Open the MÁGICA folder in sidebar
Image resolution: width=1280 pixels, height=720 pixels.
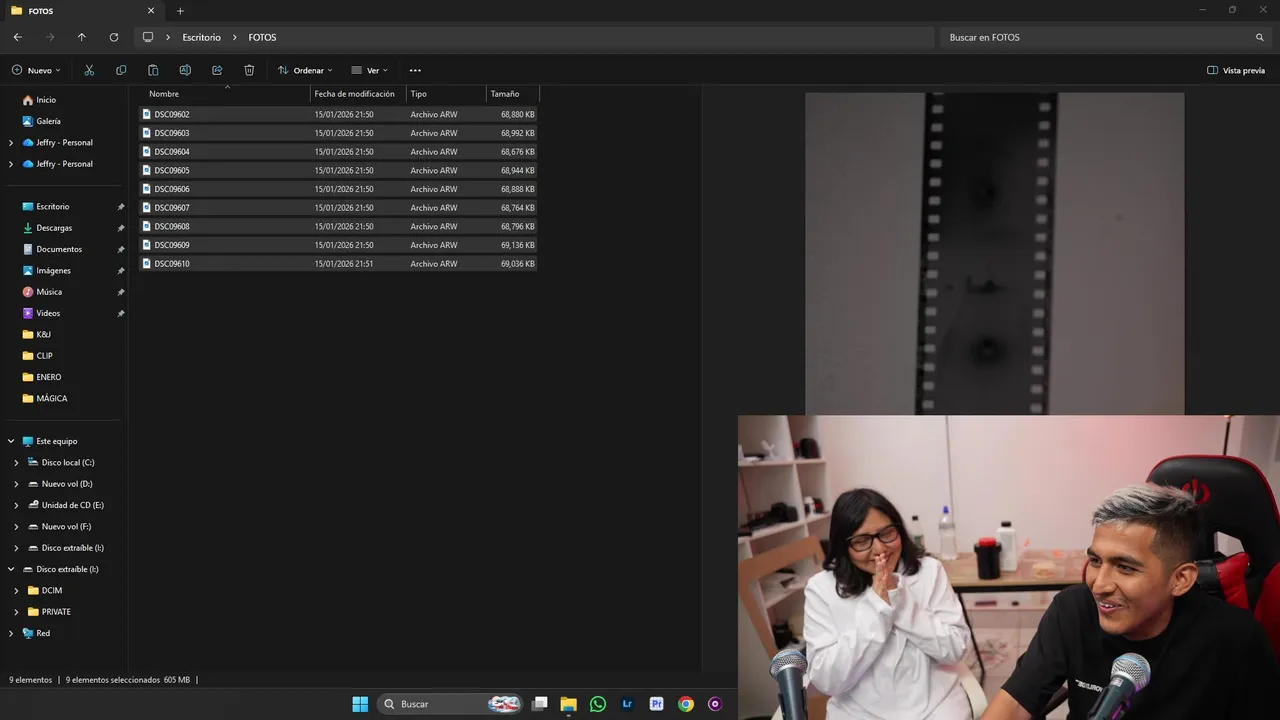[x=51, y=399]
